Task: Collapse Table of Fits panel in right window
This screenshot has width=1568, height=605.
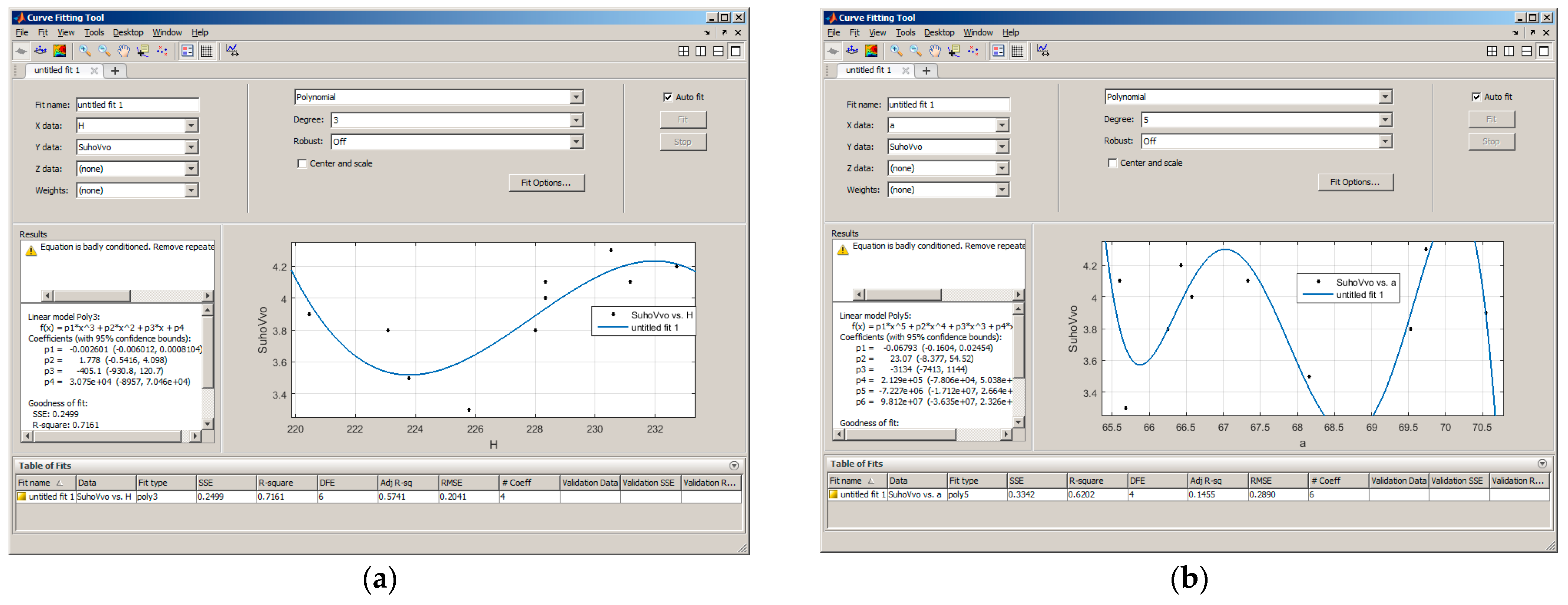Action: [x=1542, y=464]
